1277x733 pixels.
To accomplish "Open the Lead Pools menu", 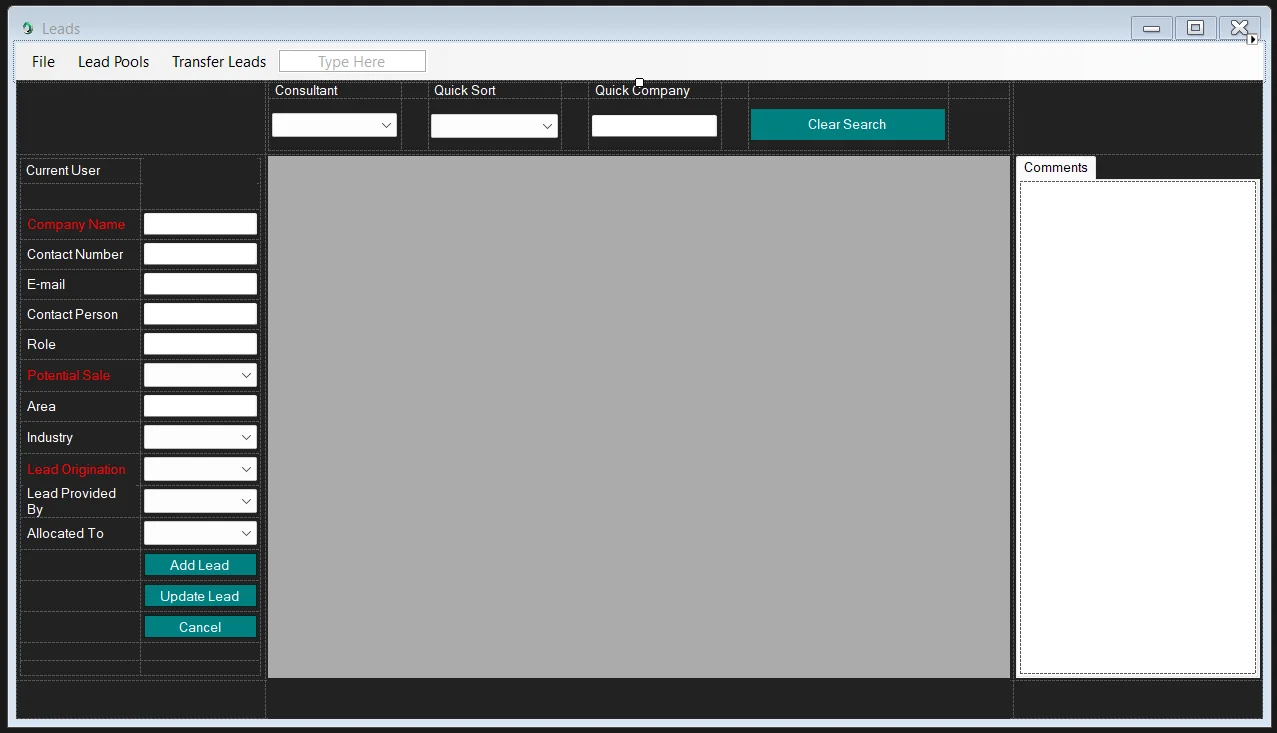I will pos(113,61).
